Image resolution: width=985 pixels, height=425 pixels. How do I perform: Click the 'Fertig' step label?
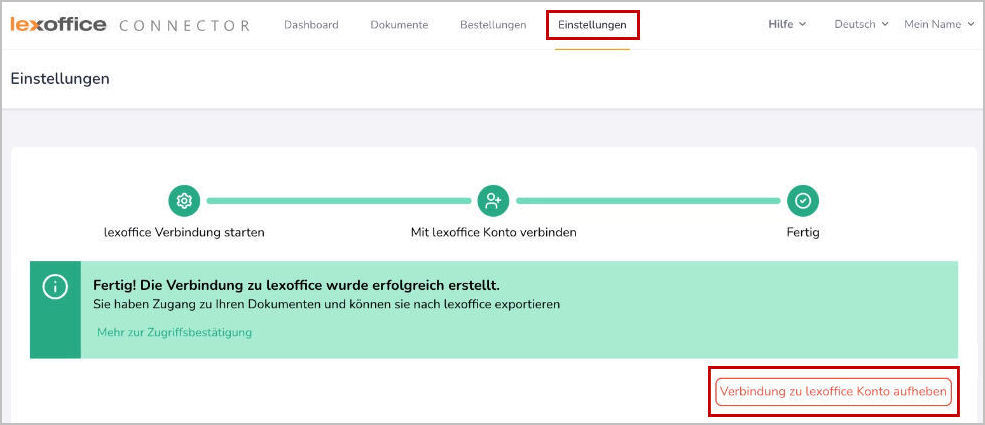coord(803,232)
